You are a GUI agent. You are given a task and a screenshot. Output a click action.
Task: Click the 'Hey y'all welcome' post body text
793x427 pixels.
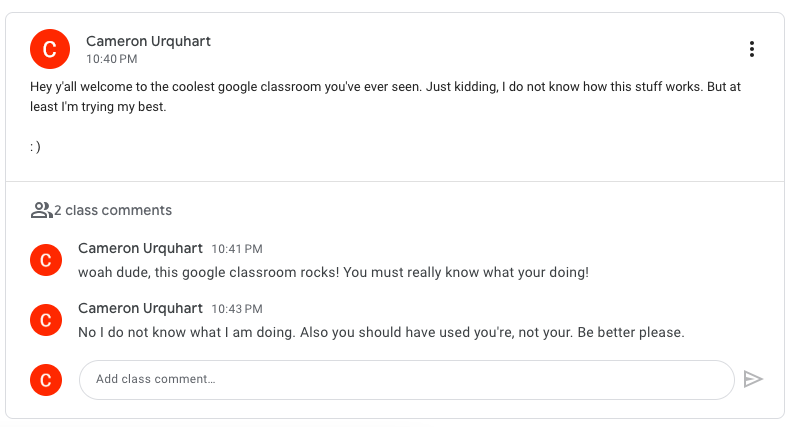[385, 97]
